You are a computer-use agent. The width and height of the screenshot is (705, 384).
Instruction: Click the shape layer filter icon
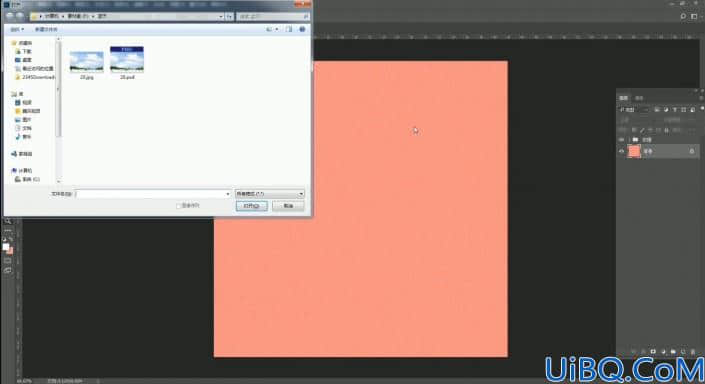tap(683, 110)
